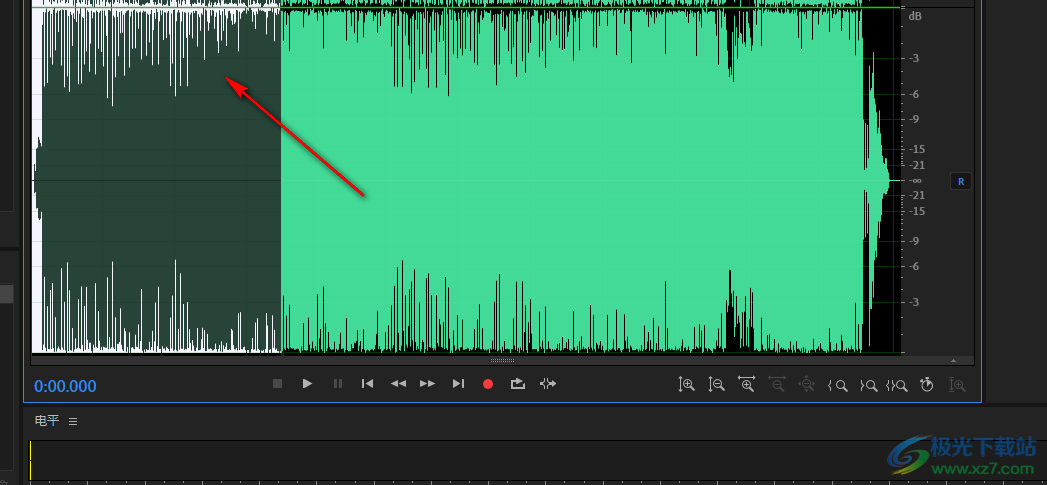Move playhead to previous marker button
Screen dimensions: 1047x485
tap(367, 383)
